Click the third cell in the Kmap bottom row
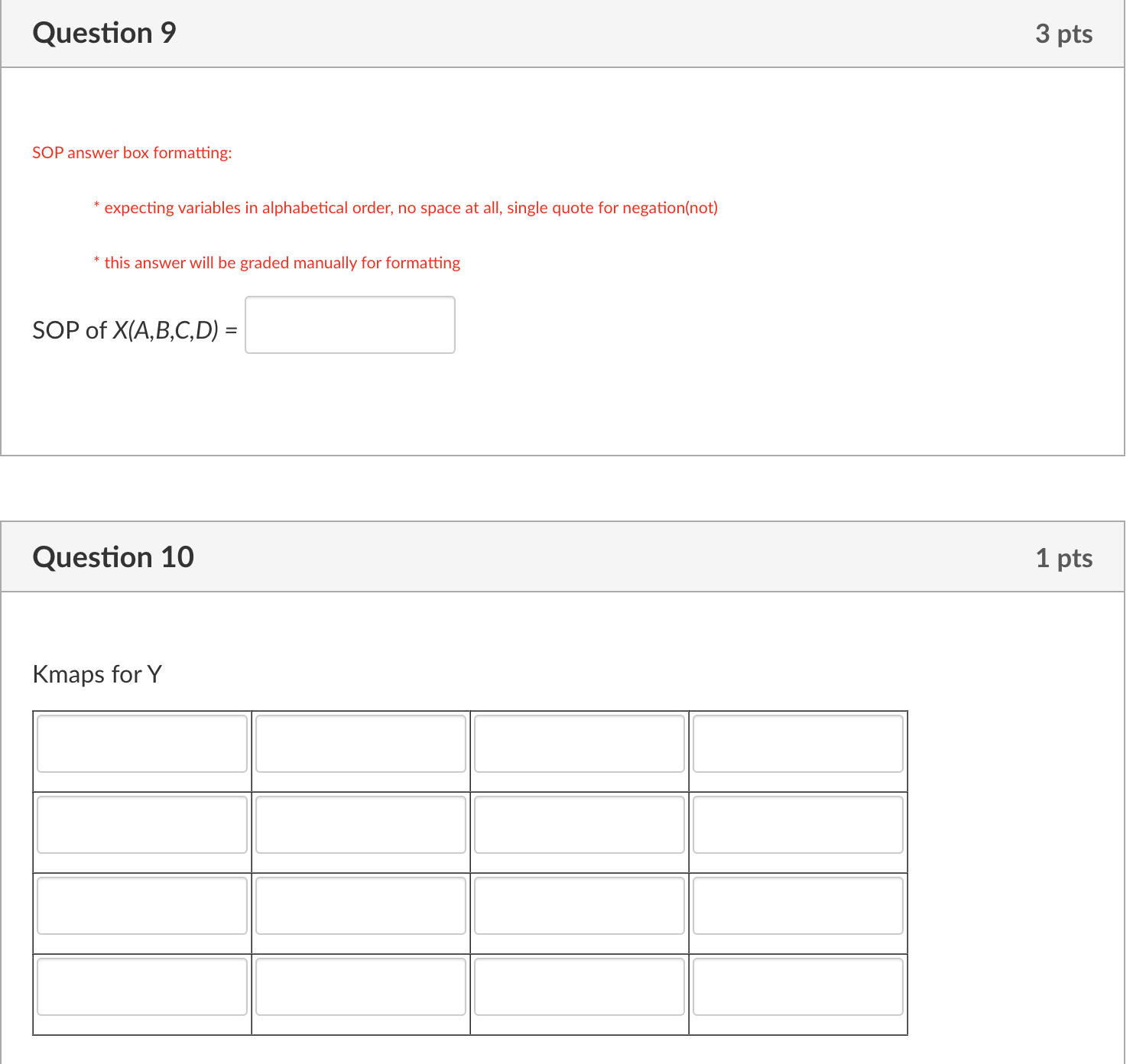Screen dimensions: 1133x1064 tap(579, 987)
